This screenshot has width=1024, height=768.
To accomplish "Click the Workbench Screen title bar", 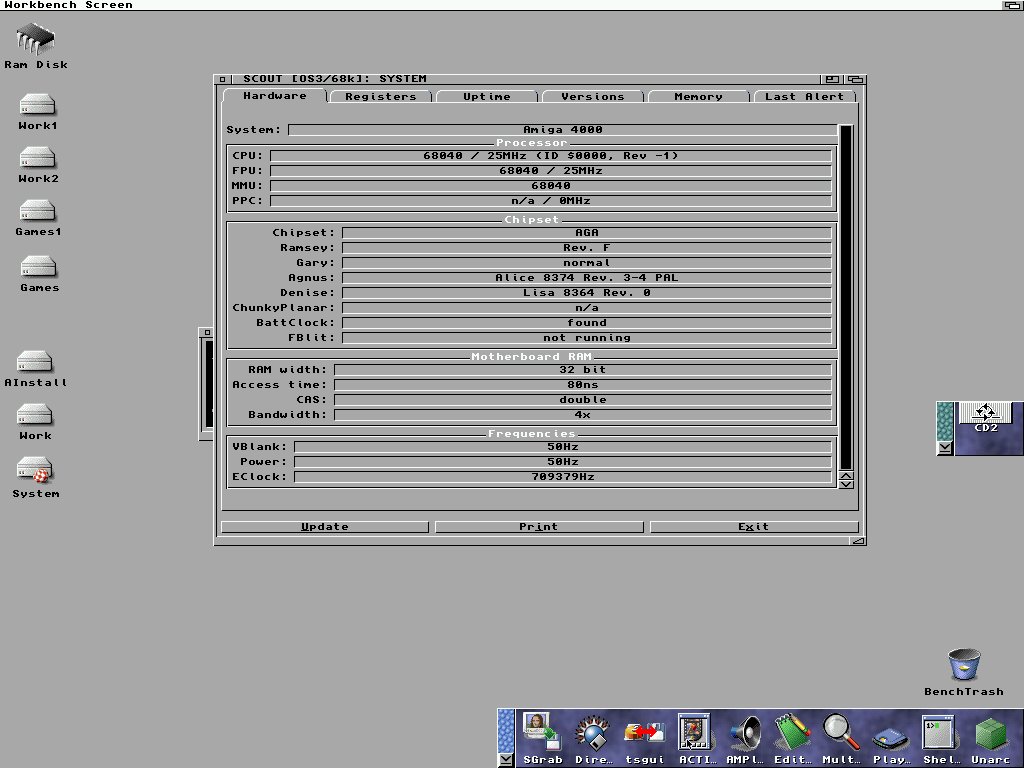I will click(x=500, y=5).
